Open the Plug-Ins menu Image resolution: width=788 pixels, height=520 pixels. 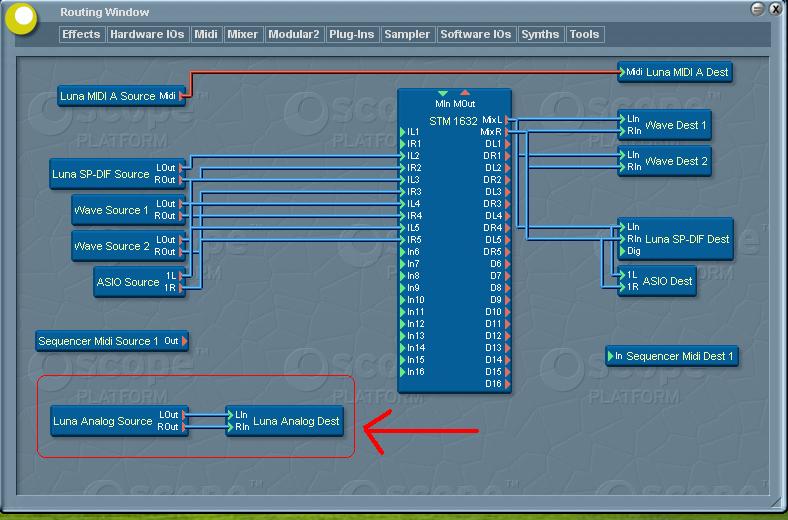tap(352, 34)
